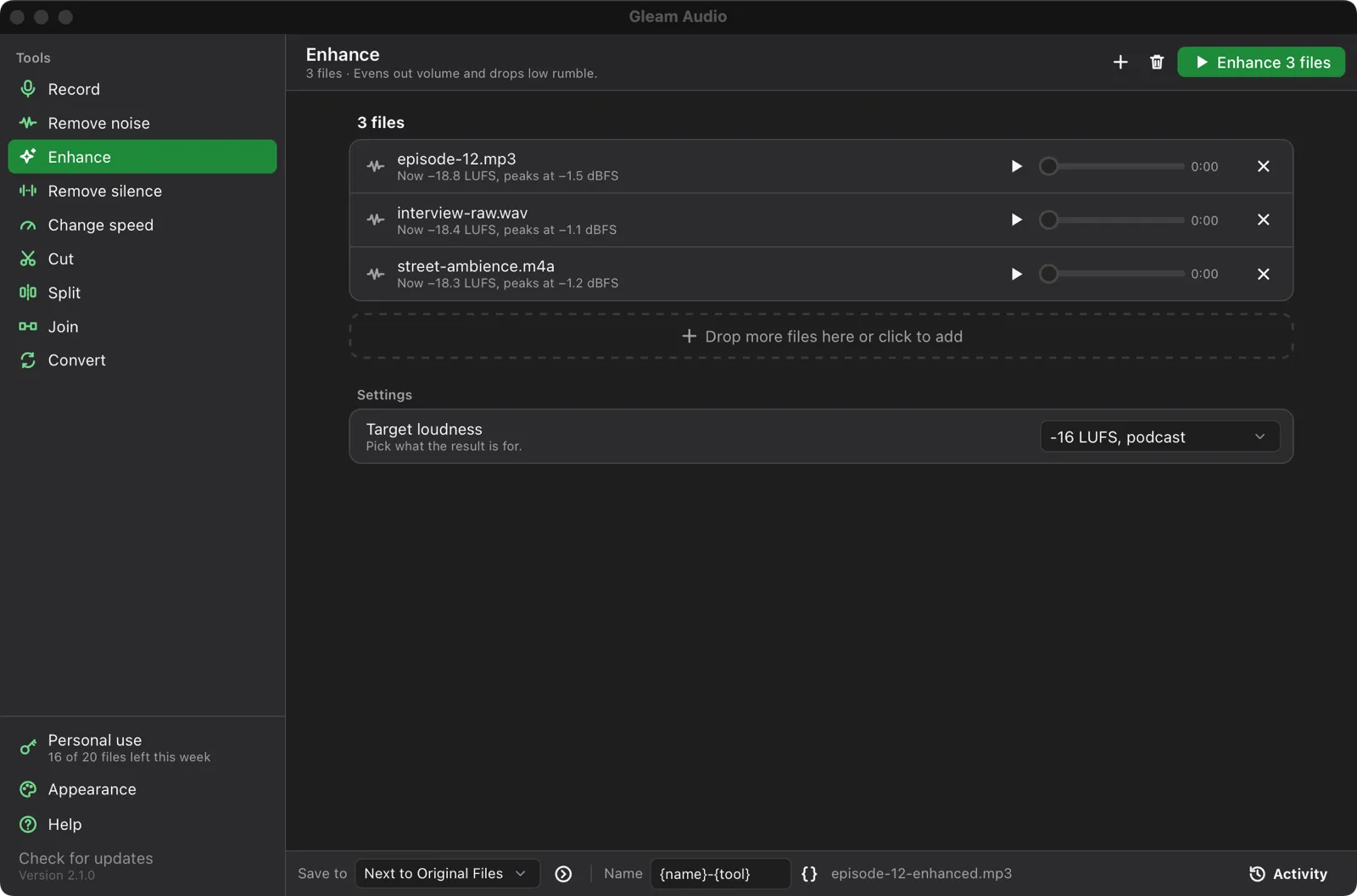Open the Remove silence tool

[x=142, y=191]
